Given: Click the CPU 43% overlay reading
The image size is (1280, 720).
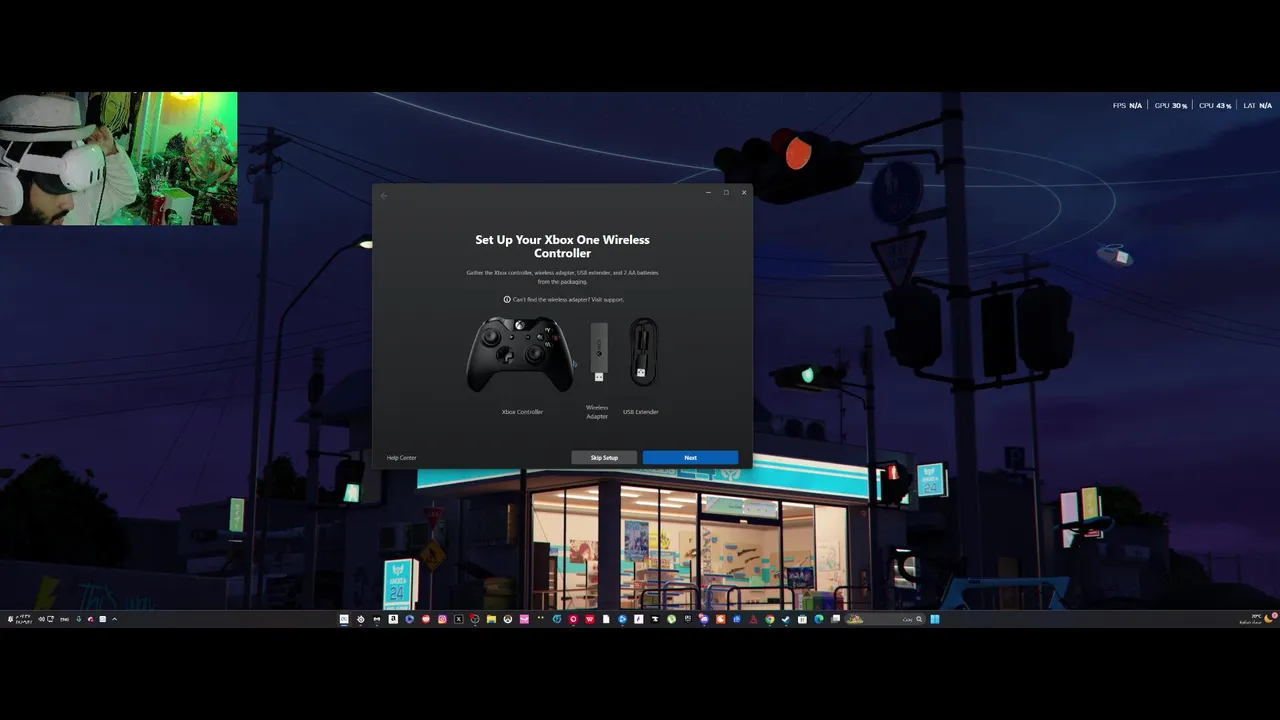Looking at the screenshot, I should (x=1215, y=105).
